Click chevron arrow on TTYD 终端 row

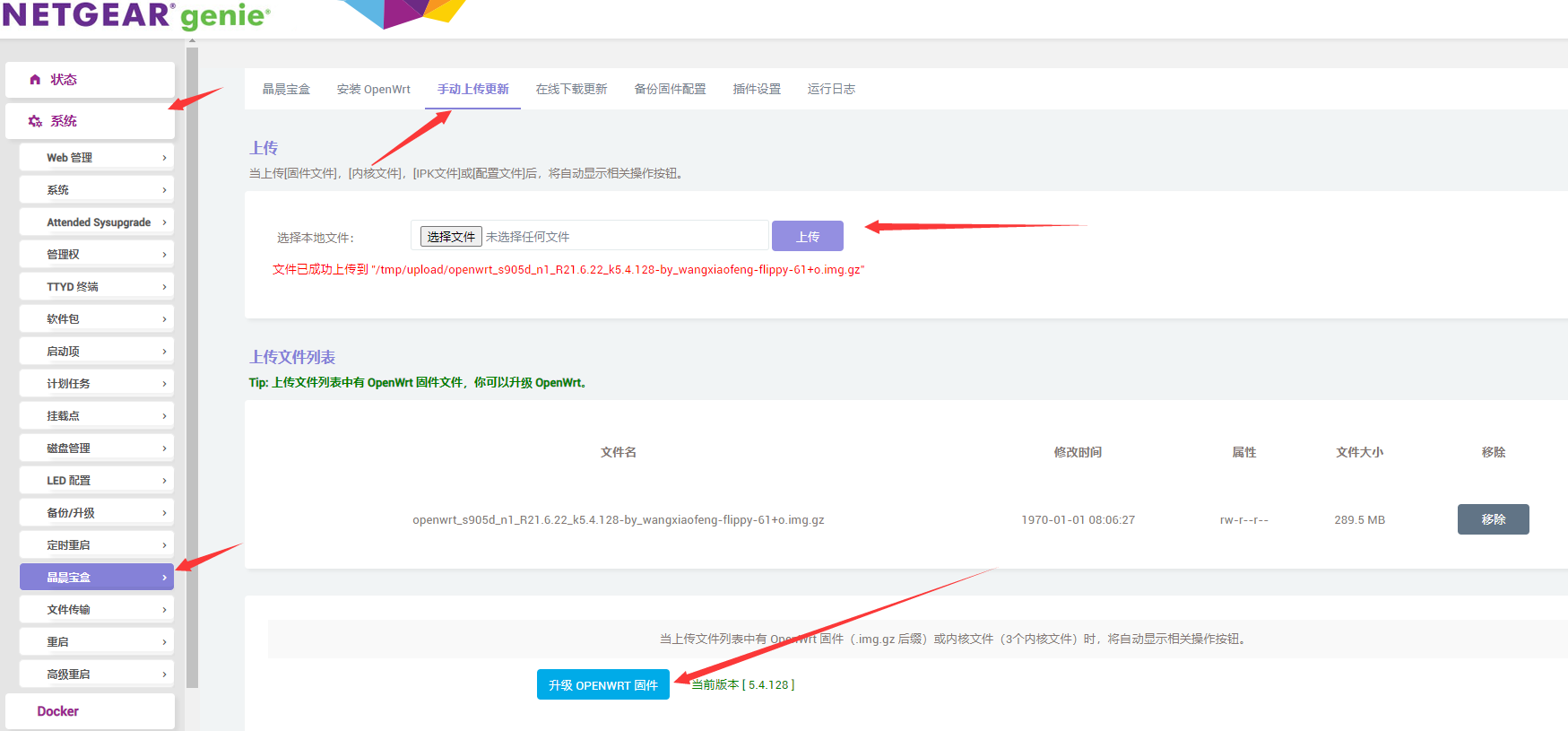164,287
